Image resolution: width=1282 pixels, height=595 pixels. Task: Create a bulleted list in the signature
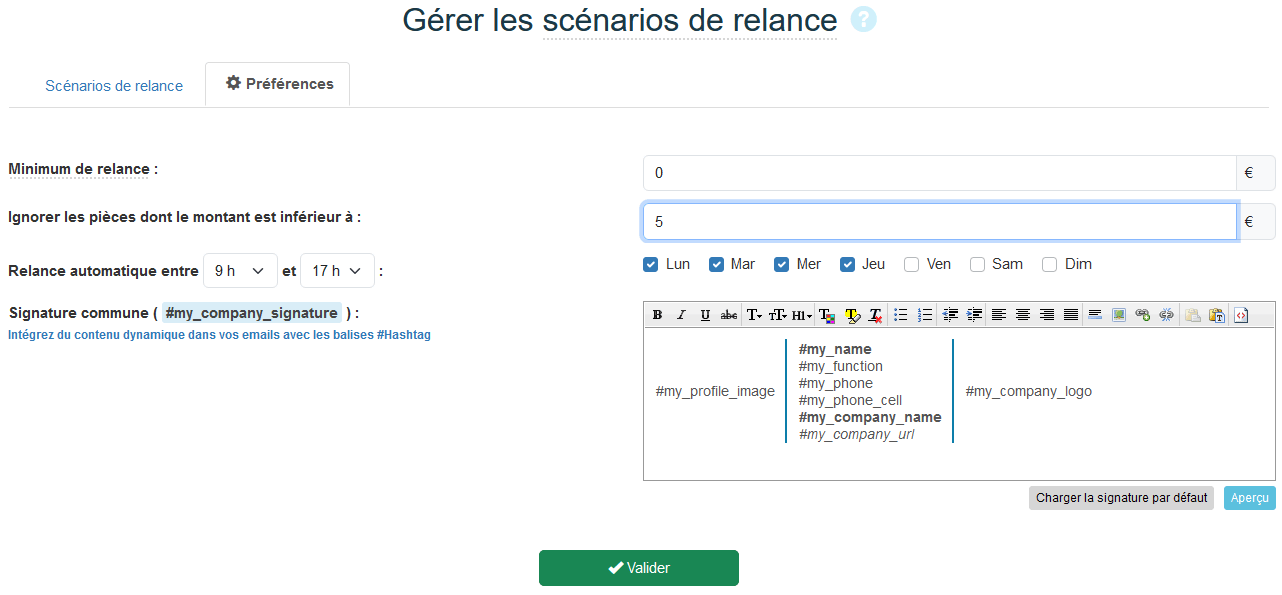901,315
